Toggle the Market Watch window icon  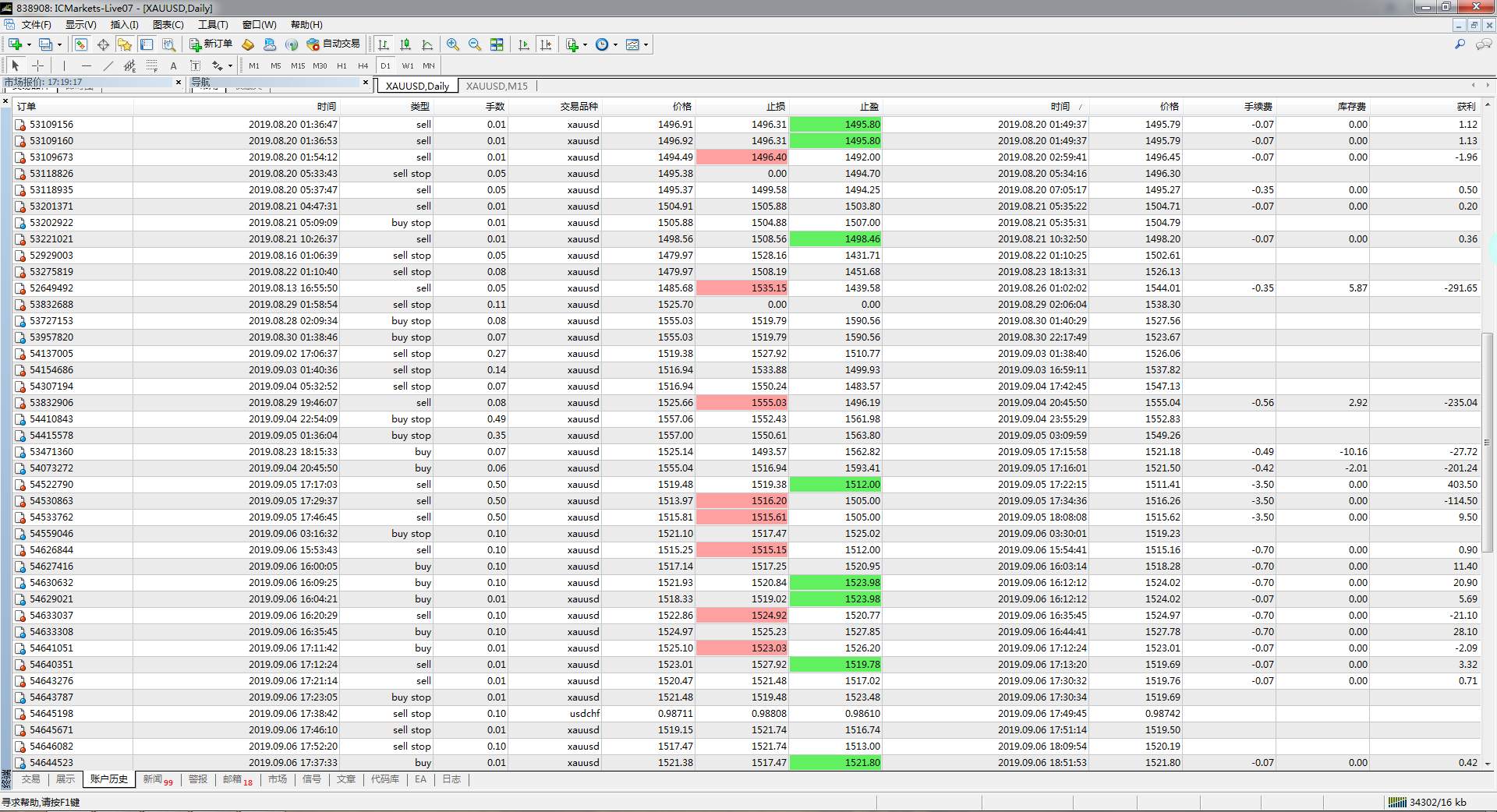pos(81,44)
